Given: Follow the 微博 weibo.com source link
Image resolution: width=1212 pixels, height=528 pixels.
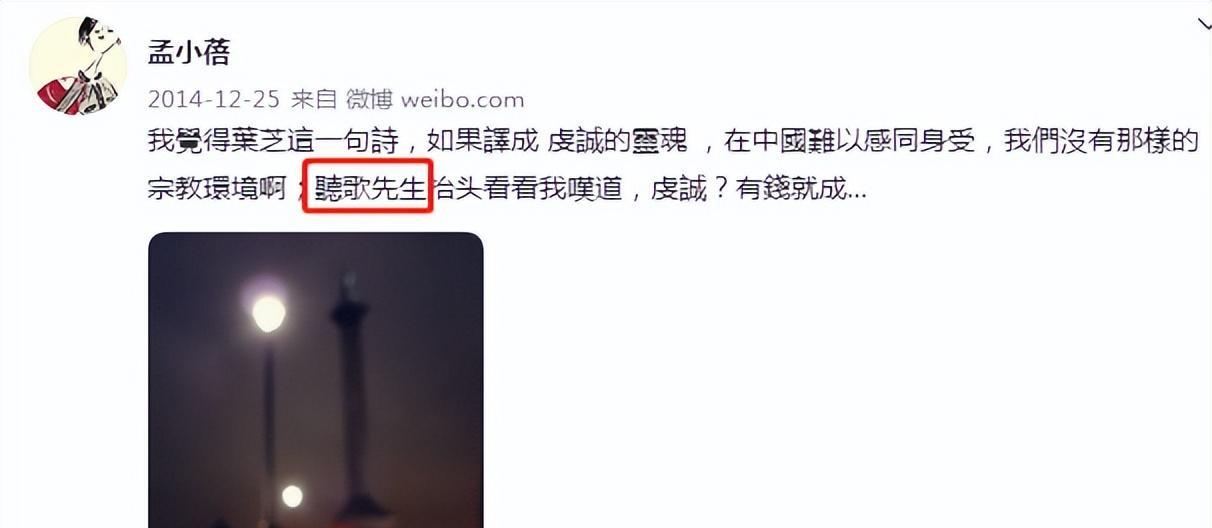Looking at the screenshot, I should click(435, 99).
